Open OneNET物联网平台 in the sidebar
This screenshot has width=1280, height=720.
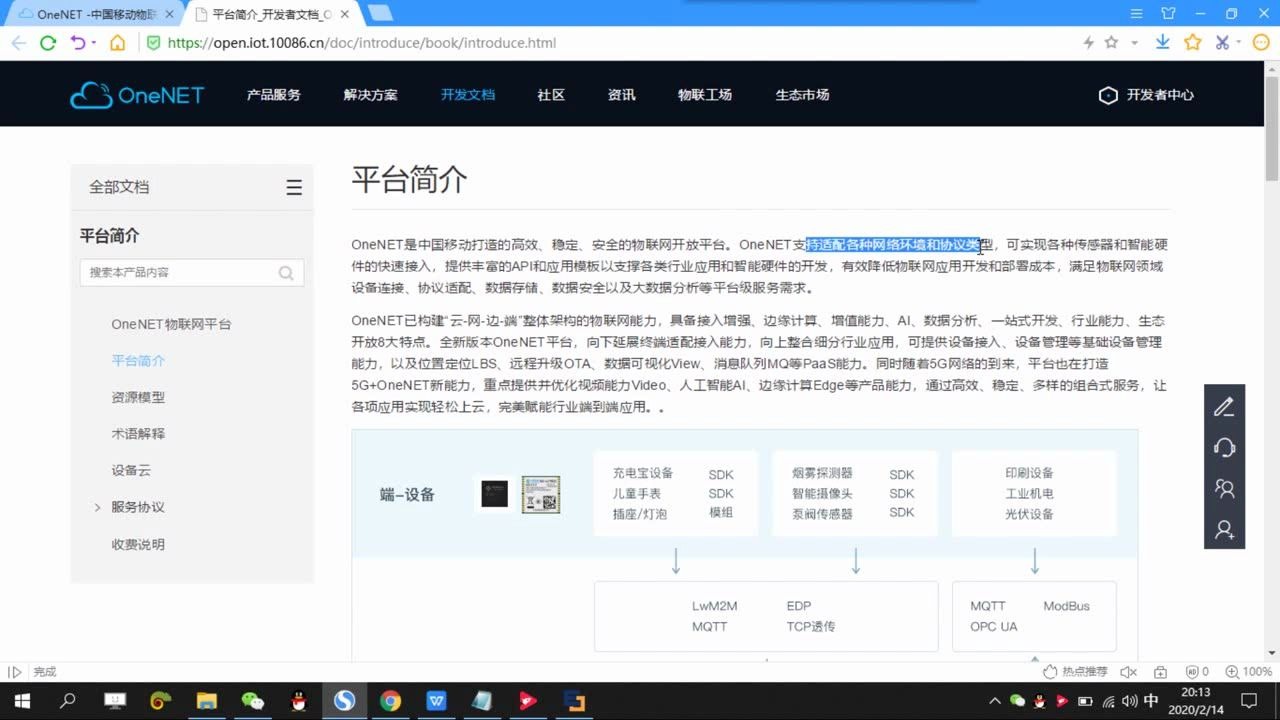[171, 324]
